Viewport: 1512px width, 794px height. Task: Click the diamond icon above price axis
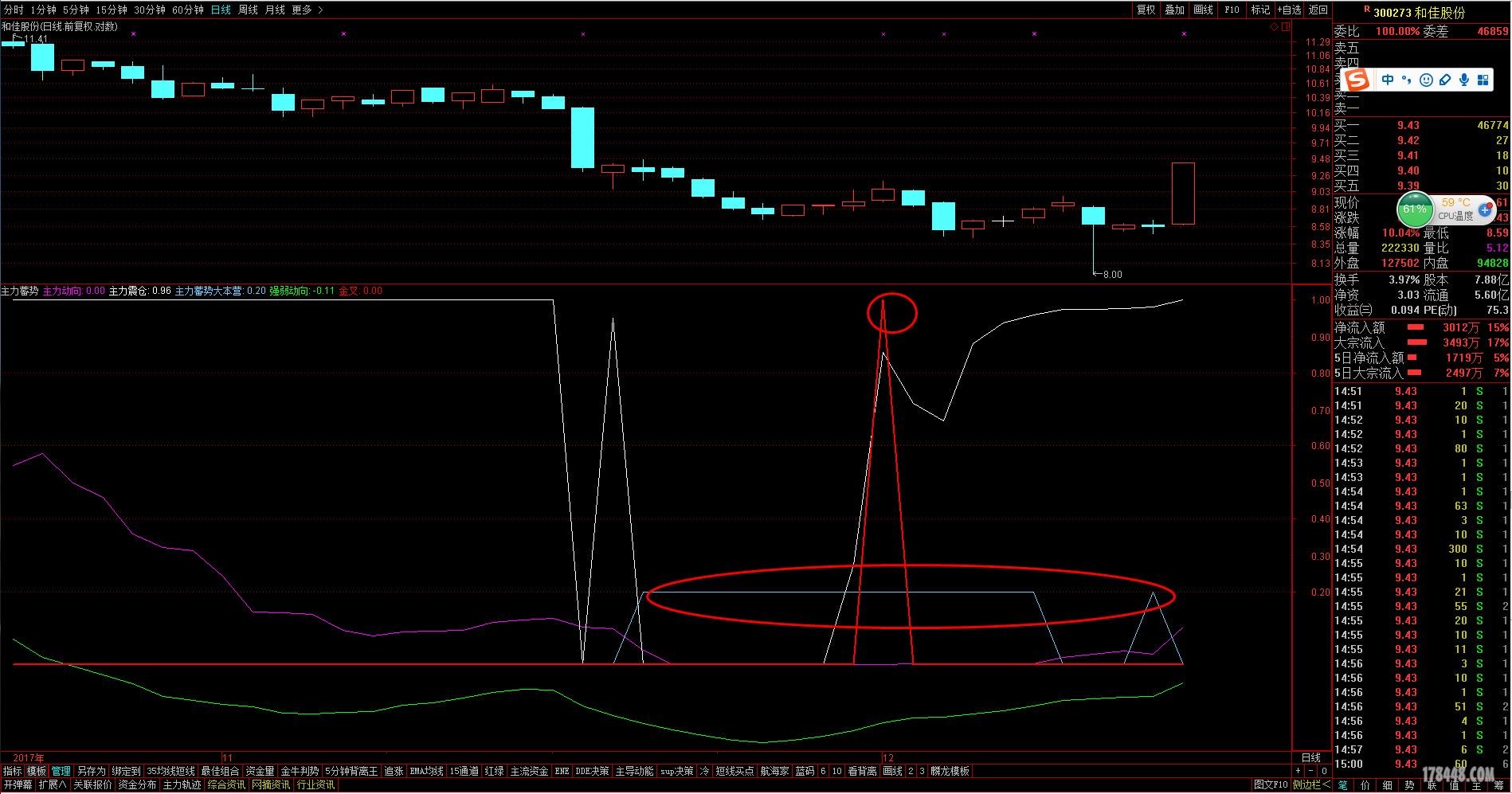1275,26
